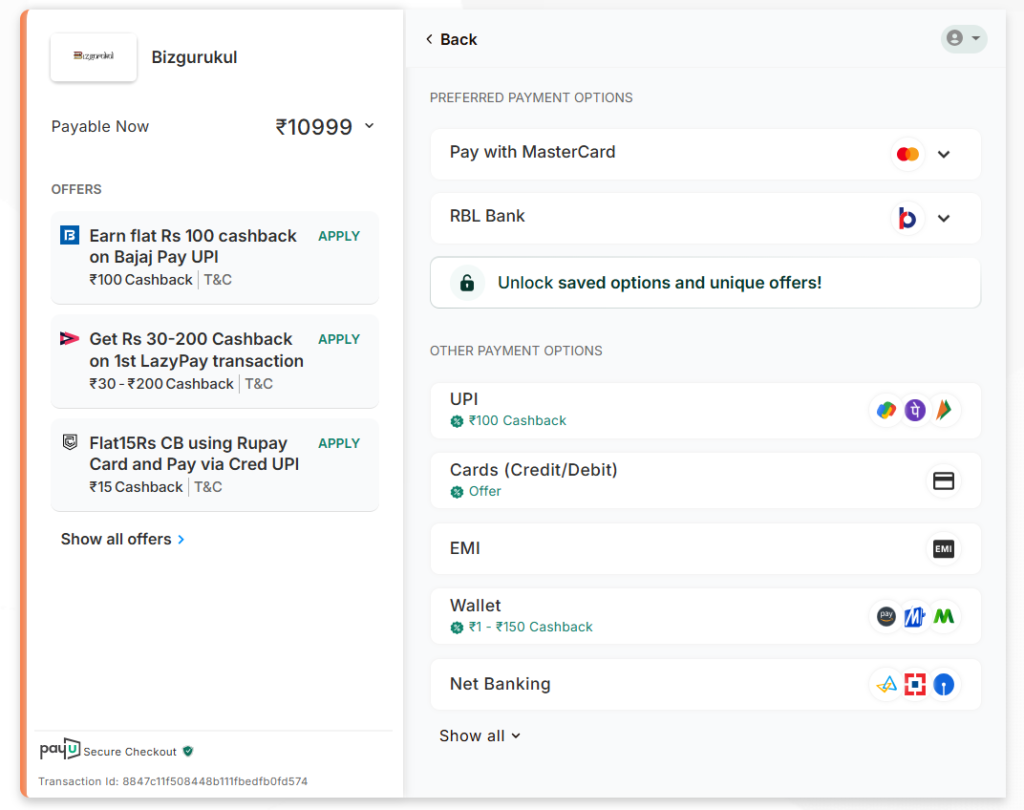
Task: Click the BHIM icon in UPI row
Action: tap(944, 410)
